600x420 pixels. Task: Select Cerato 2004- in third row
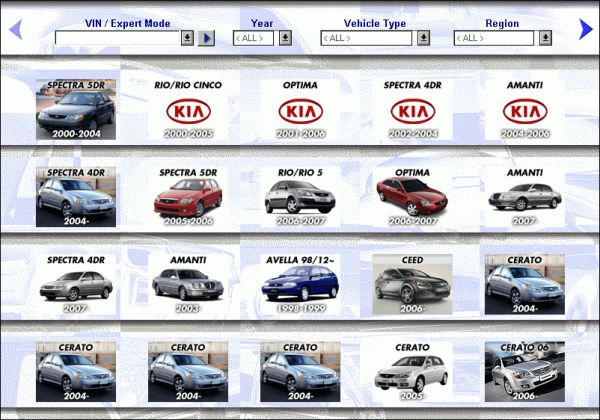(x=525, y=284)
